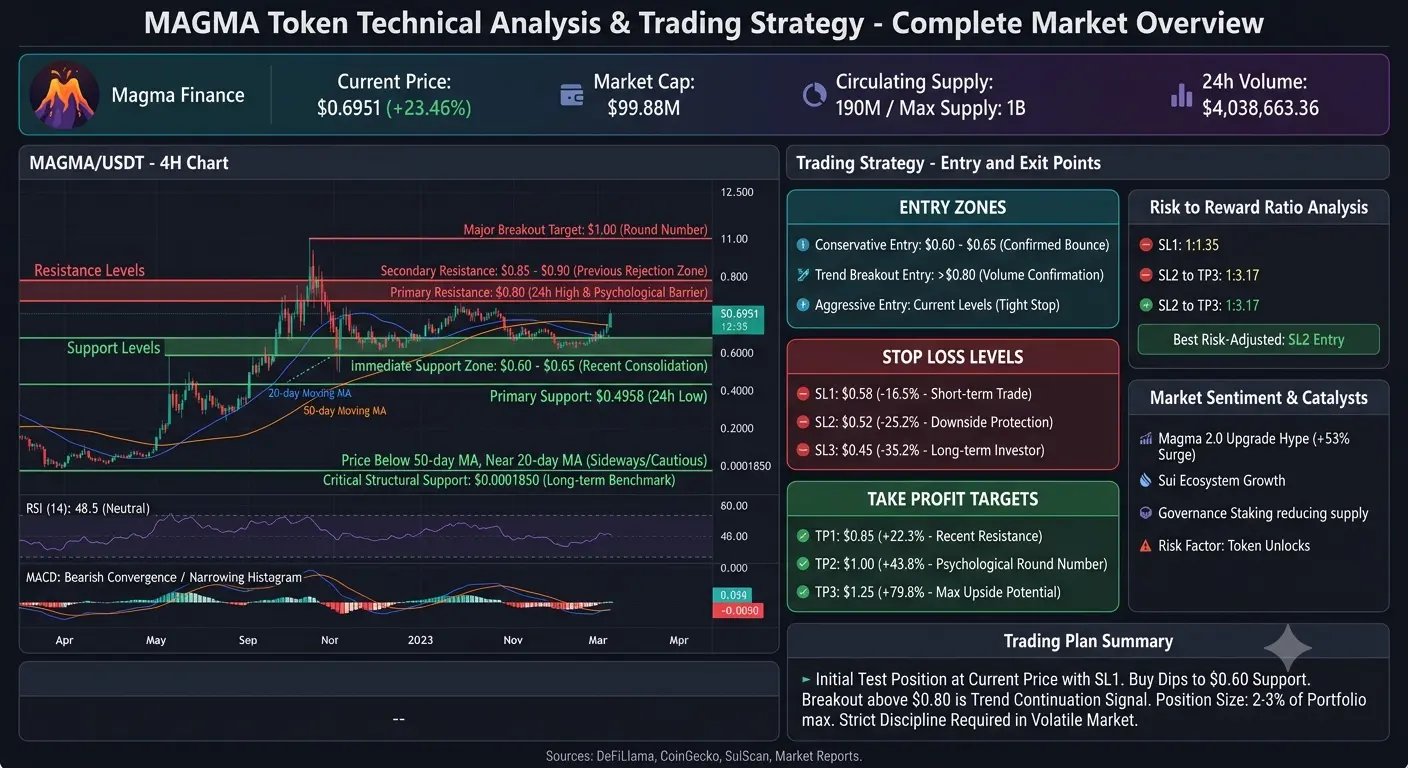Click the warning triangle by Token Unlocks
The width and height of the screenshot is (1408, 768).
pos(1146,546)
